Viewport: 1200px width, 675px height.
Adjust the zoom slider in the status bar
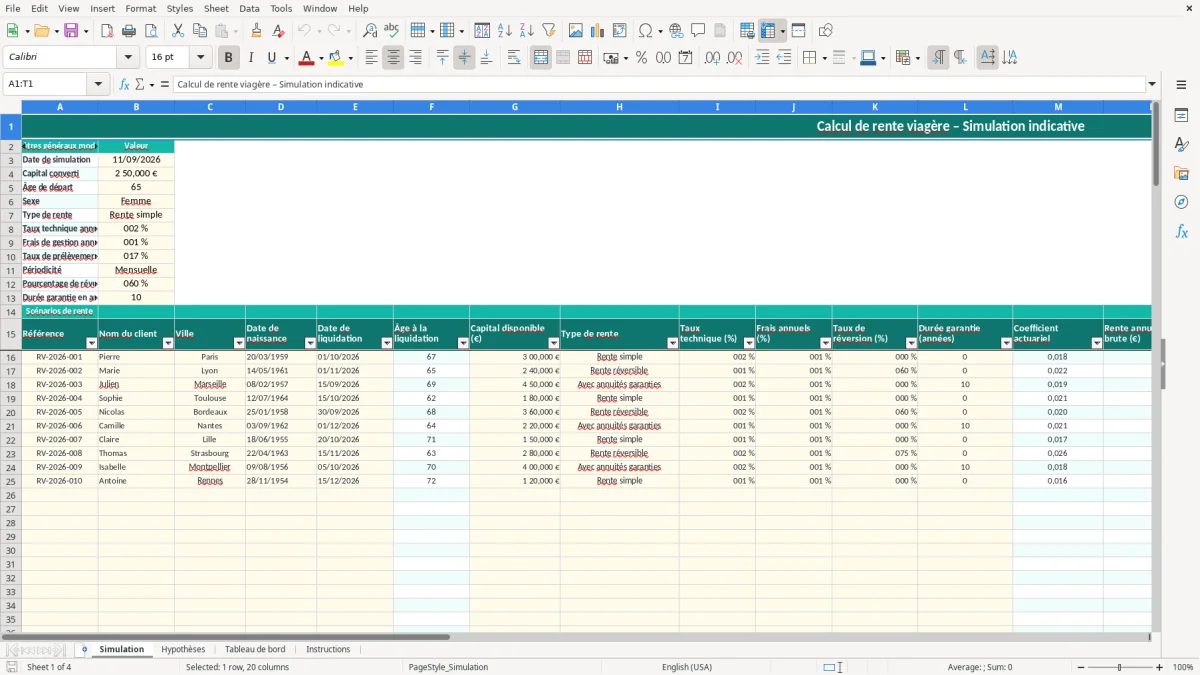pos(1119,667)
